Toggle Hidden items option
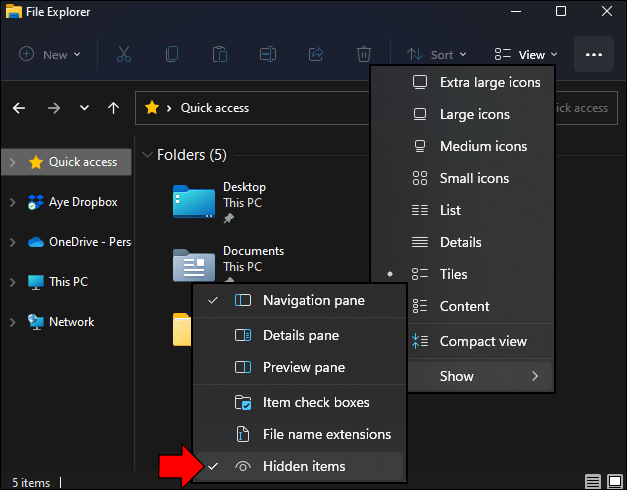The height and width of the screenshot is (490, 627). tap(303, 466)
